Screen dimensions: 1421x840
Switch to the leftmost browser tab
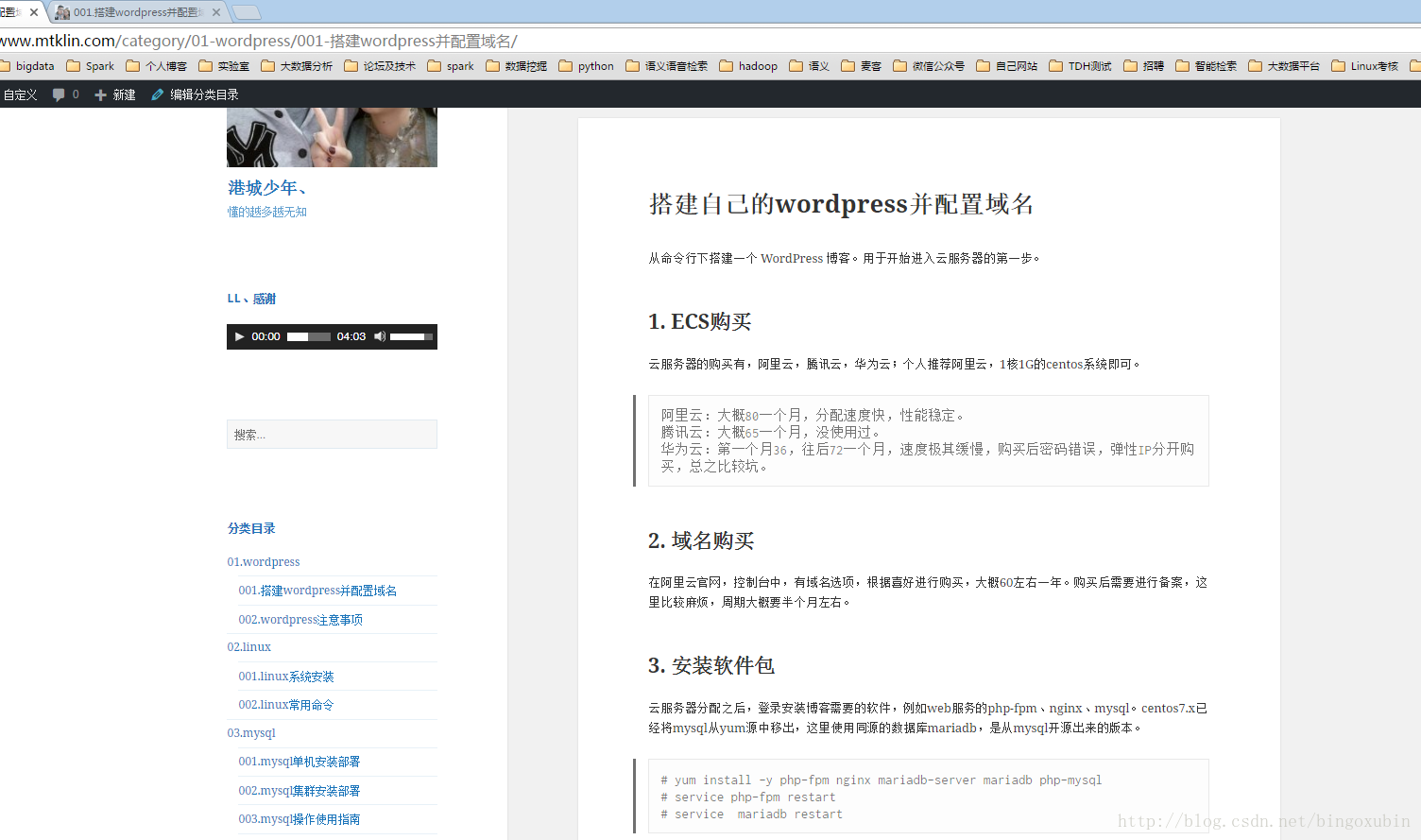(x=11, y=12)
